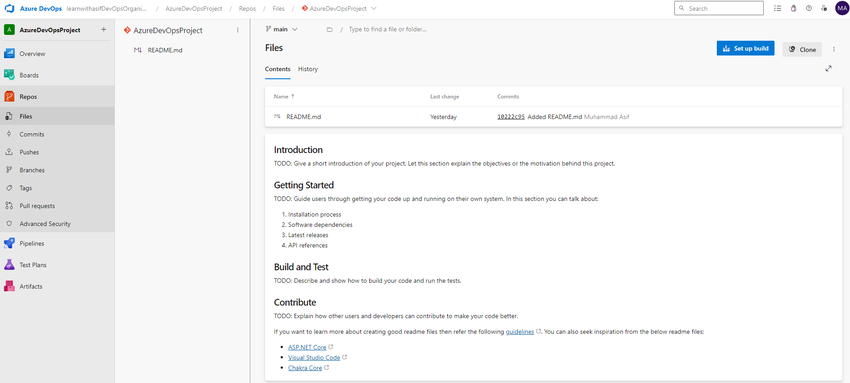Open the help question mark icon

[809, 9]
